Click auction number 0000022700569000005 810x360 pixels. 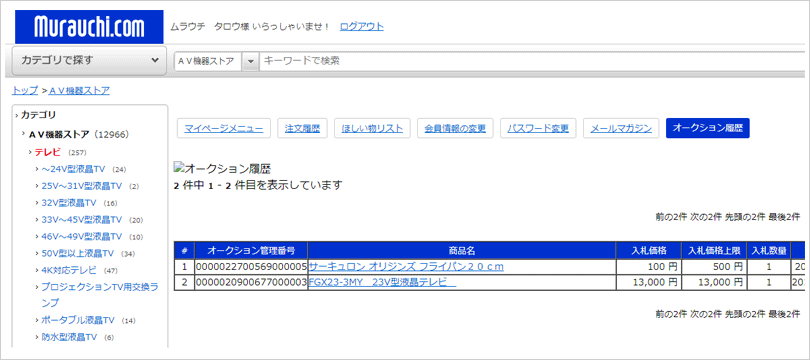251,267
